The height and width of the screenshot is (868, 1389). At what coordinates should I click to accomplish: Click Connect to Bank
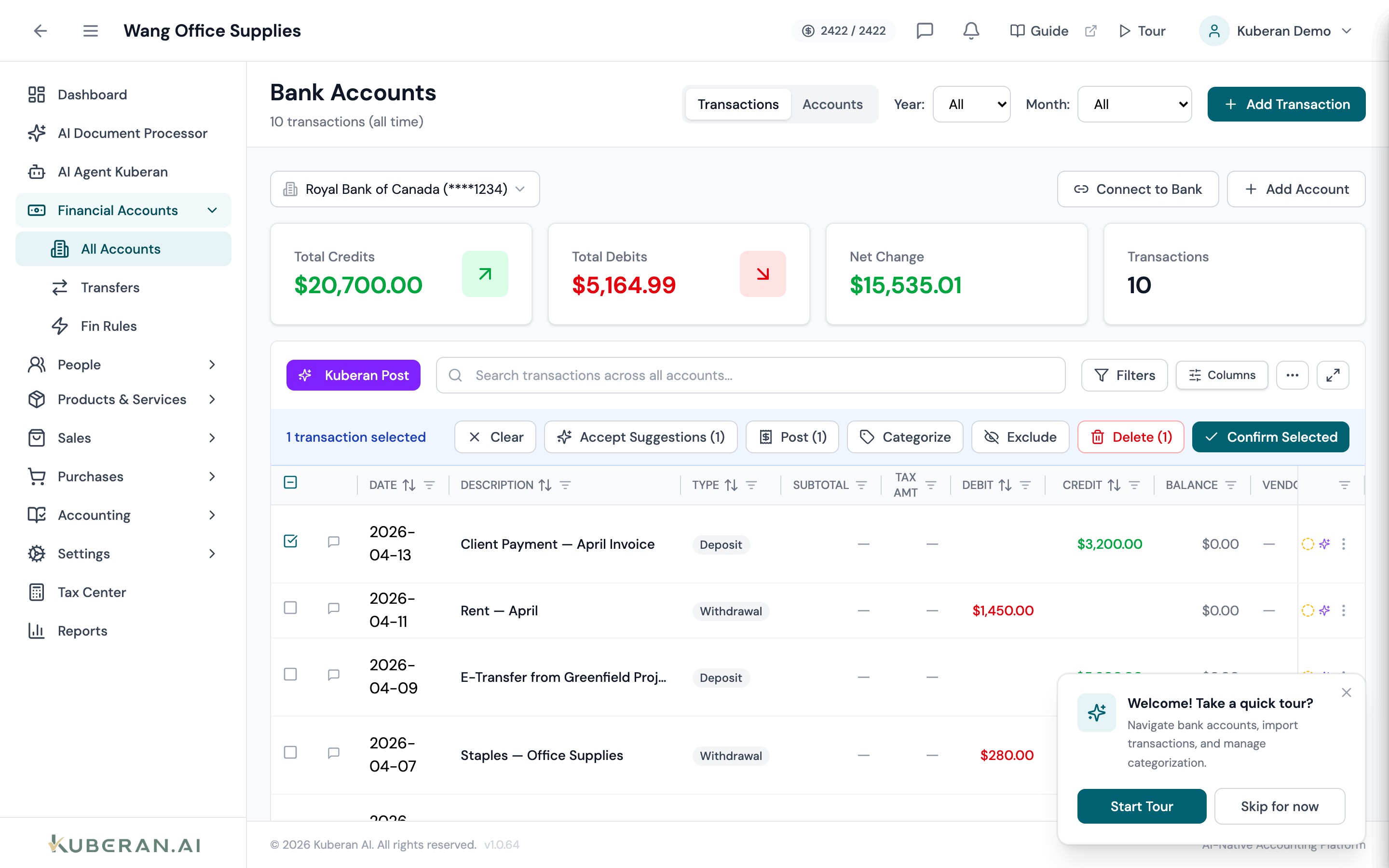pyautogui.click(x=1138, y=189)
